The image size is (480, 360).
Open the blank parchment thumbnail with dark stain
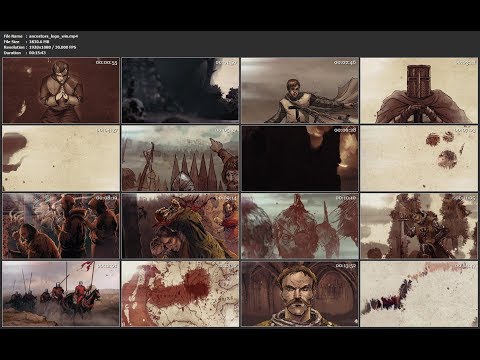pyautogui.click(x=61, y=158)
